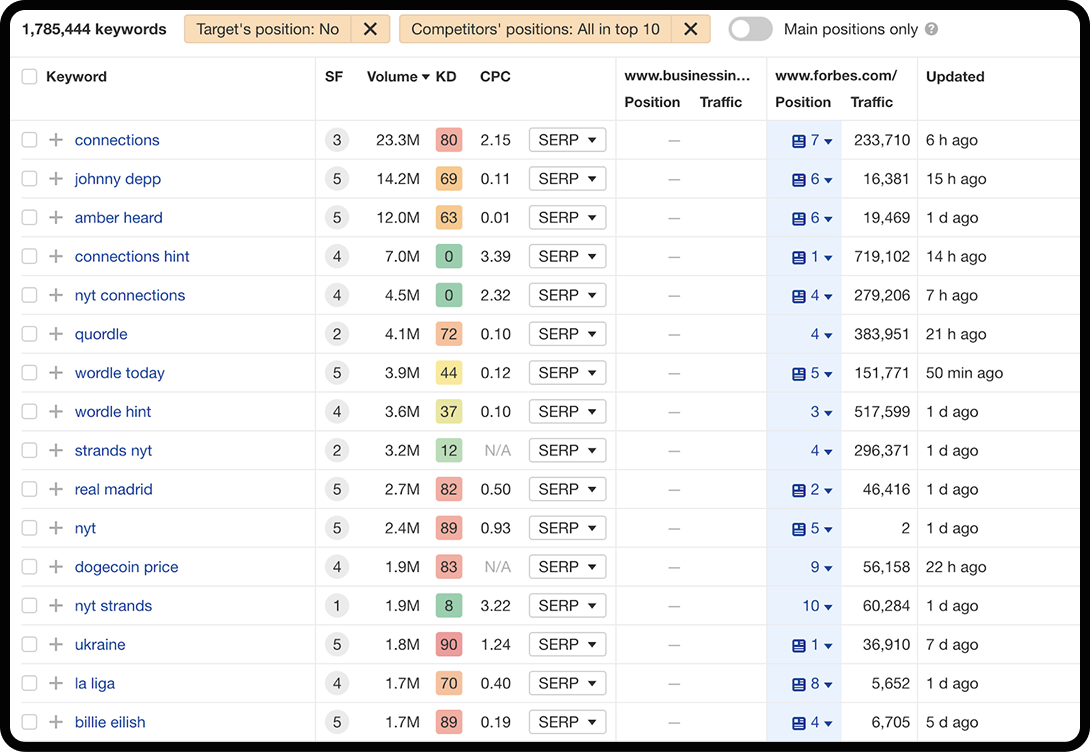Remove the Target's position filter via its X
Screen dimensions: 1090x752
click(x=371, y=30)
